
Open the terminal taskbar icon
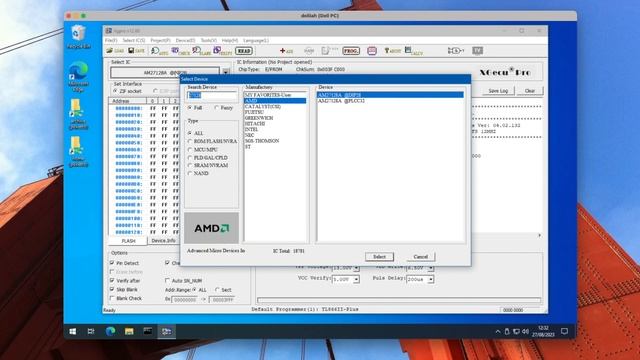tap(147, 331)
